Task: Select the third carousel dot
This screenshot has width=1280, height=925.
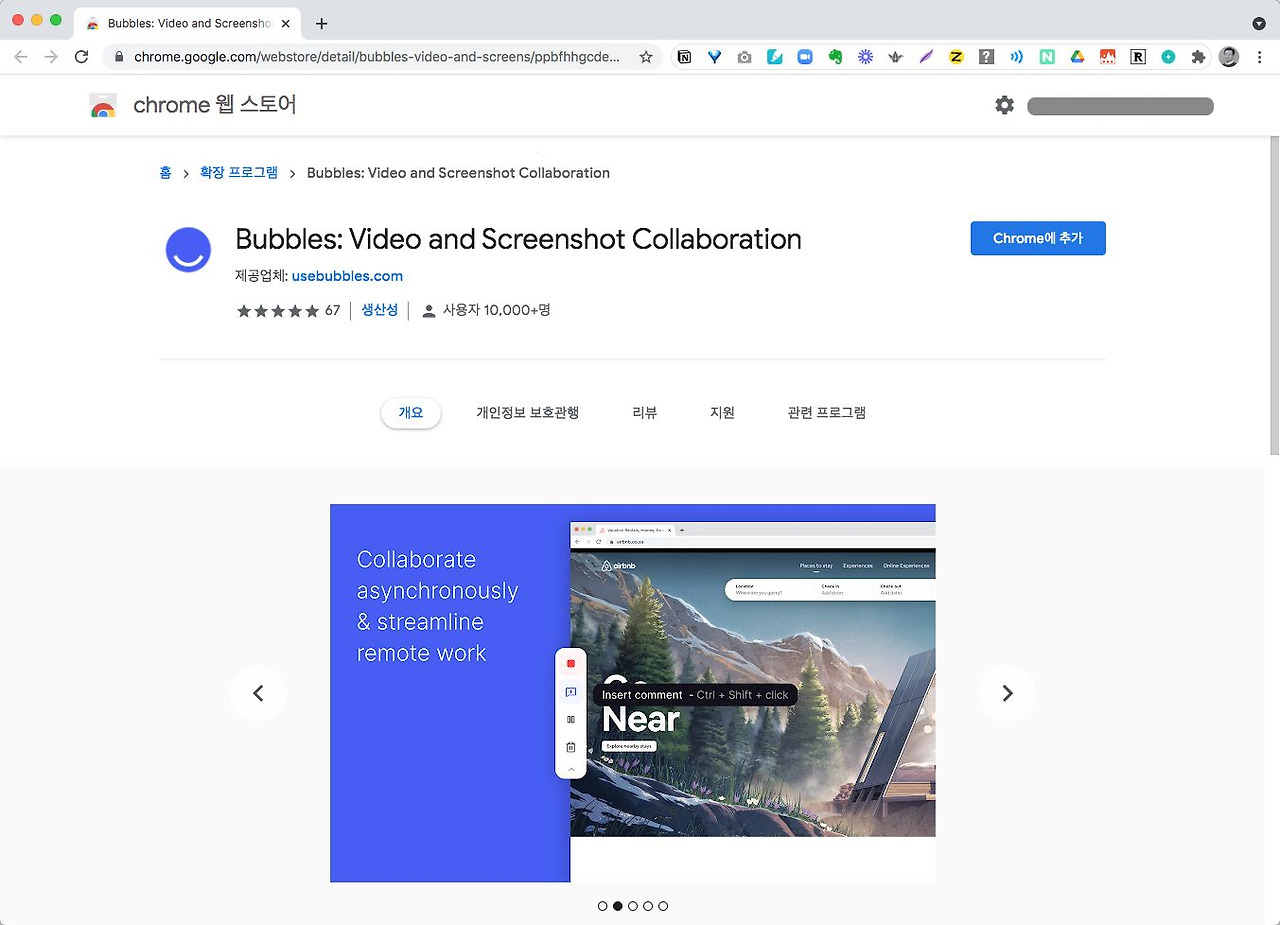Action: pos(633,906)
